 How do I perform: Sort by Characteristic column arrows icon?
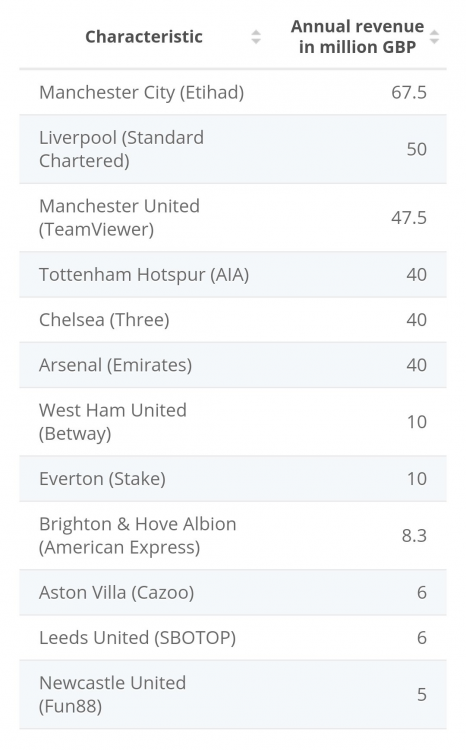(x=256, y=37)
